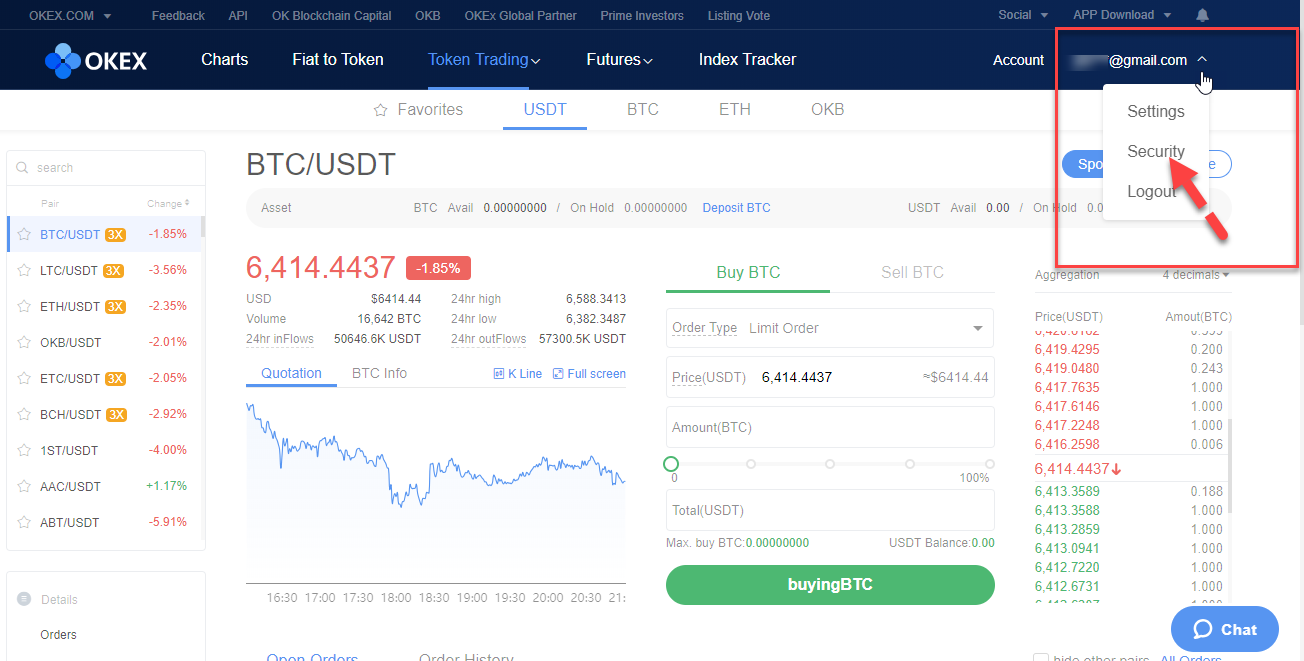This screenshot has height=661, width=1304.
Task: Mark 1ST/USDT as favorite
Action: click(x=24, y=451)
